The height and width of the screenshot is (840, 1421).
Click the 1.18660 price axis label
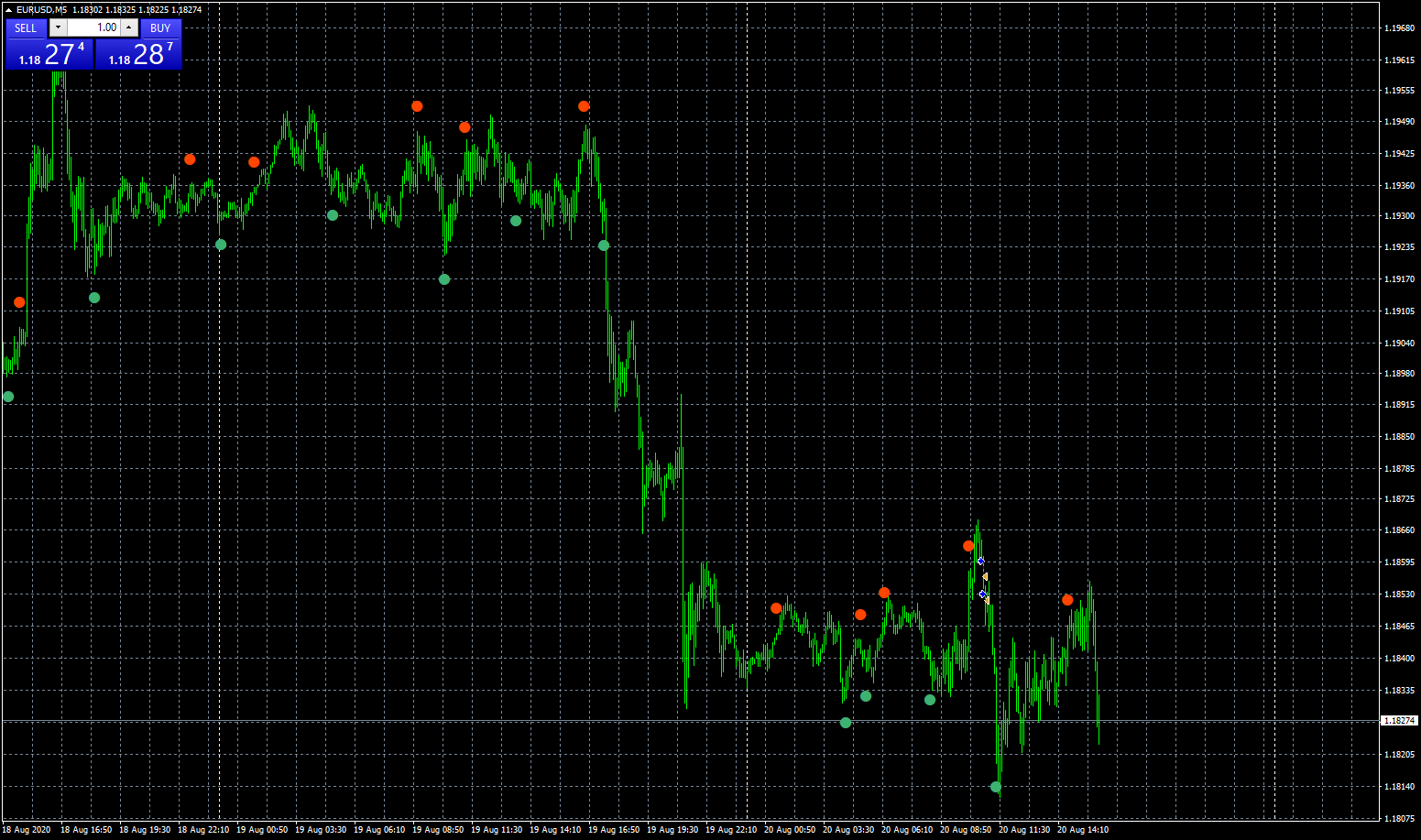1399,530
